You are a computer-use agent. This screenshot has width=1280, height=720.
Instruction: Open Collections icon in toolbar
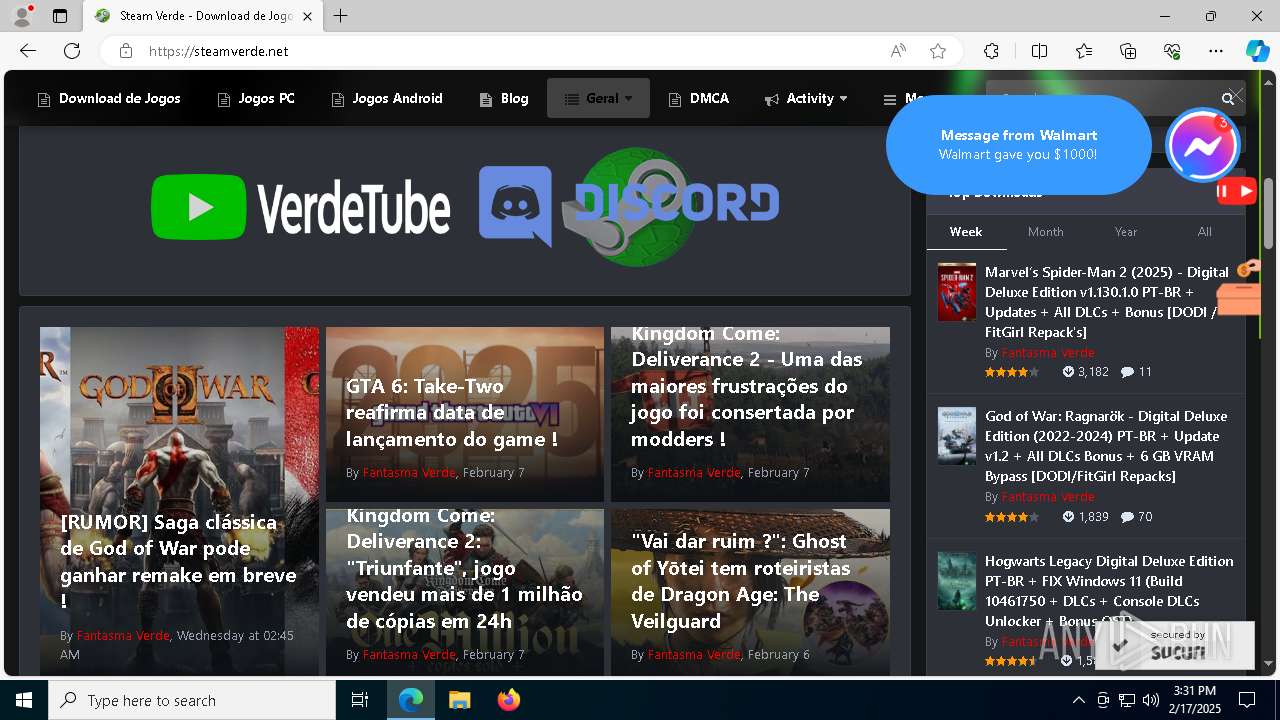point(1128,51)
